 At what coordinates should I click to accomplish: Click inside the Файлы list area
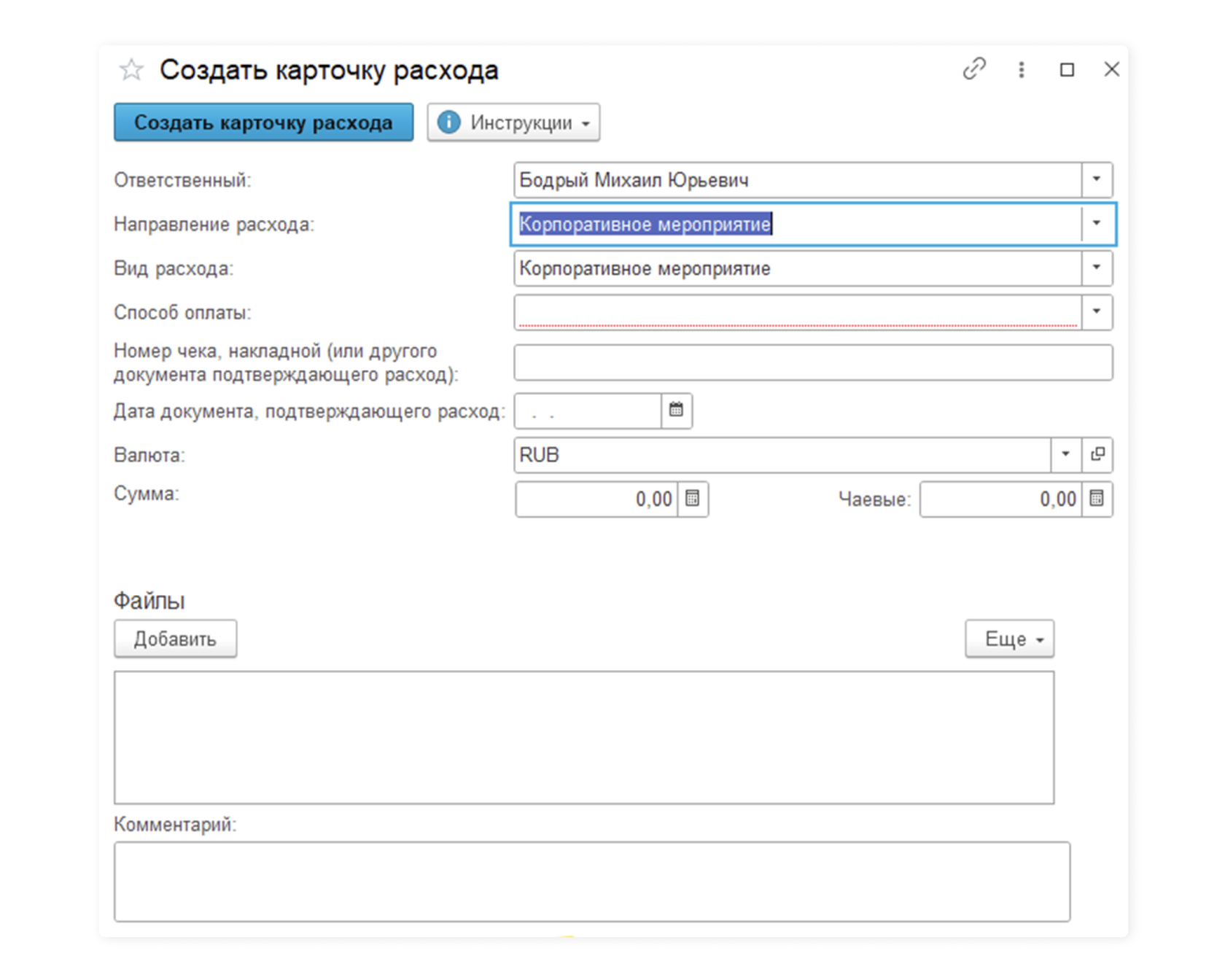[x=584, y=738]
